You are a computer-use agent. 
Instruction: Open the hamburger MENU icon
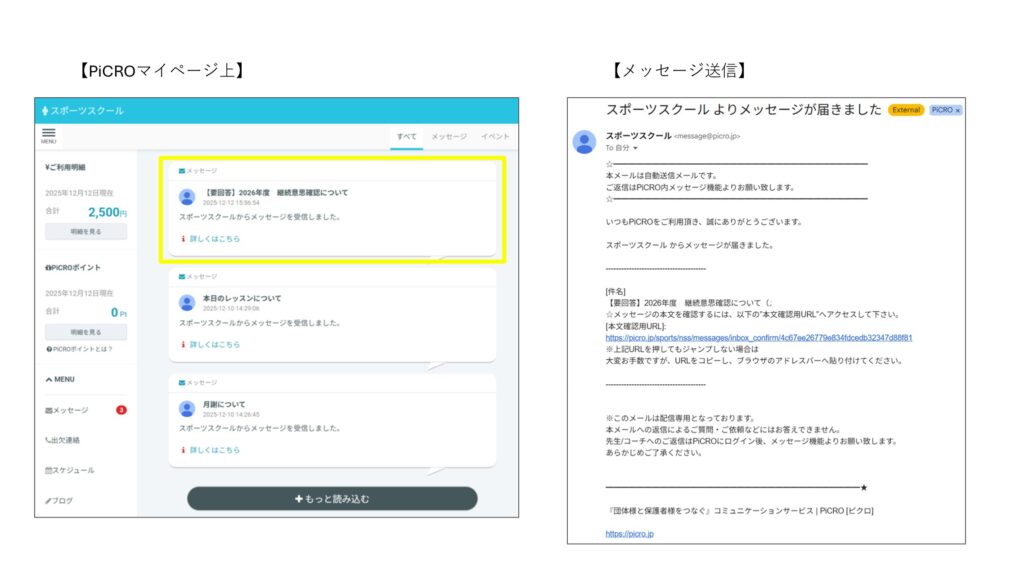coord(48,135)
